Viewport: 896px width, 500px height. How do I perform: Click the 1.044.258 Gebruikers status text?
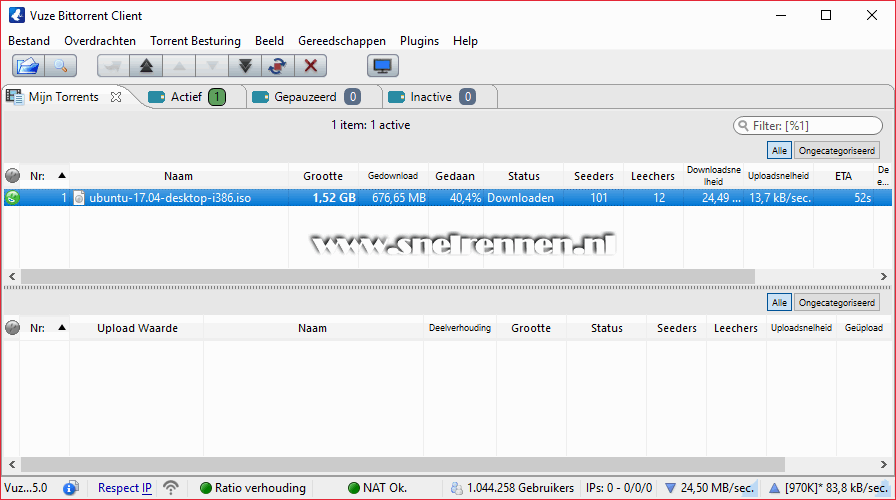(521, 488)
